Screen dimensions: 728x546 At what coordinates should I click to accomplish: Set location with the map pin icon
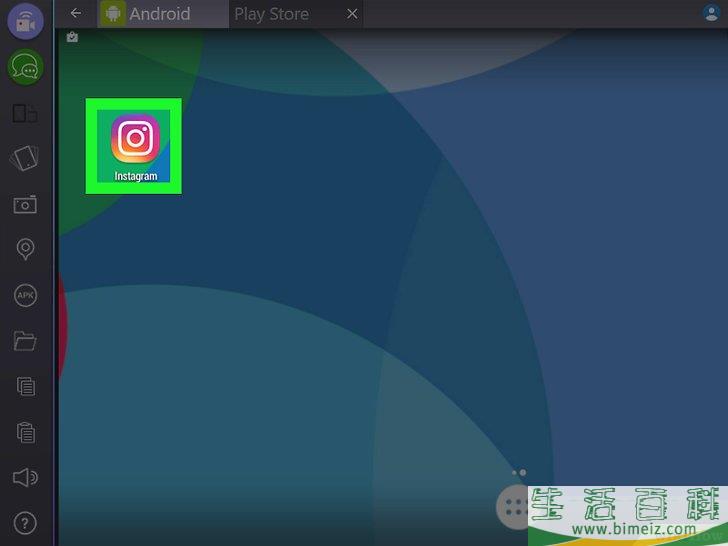pos(26,249)
